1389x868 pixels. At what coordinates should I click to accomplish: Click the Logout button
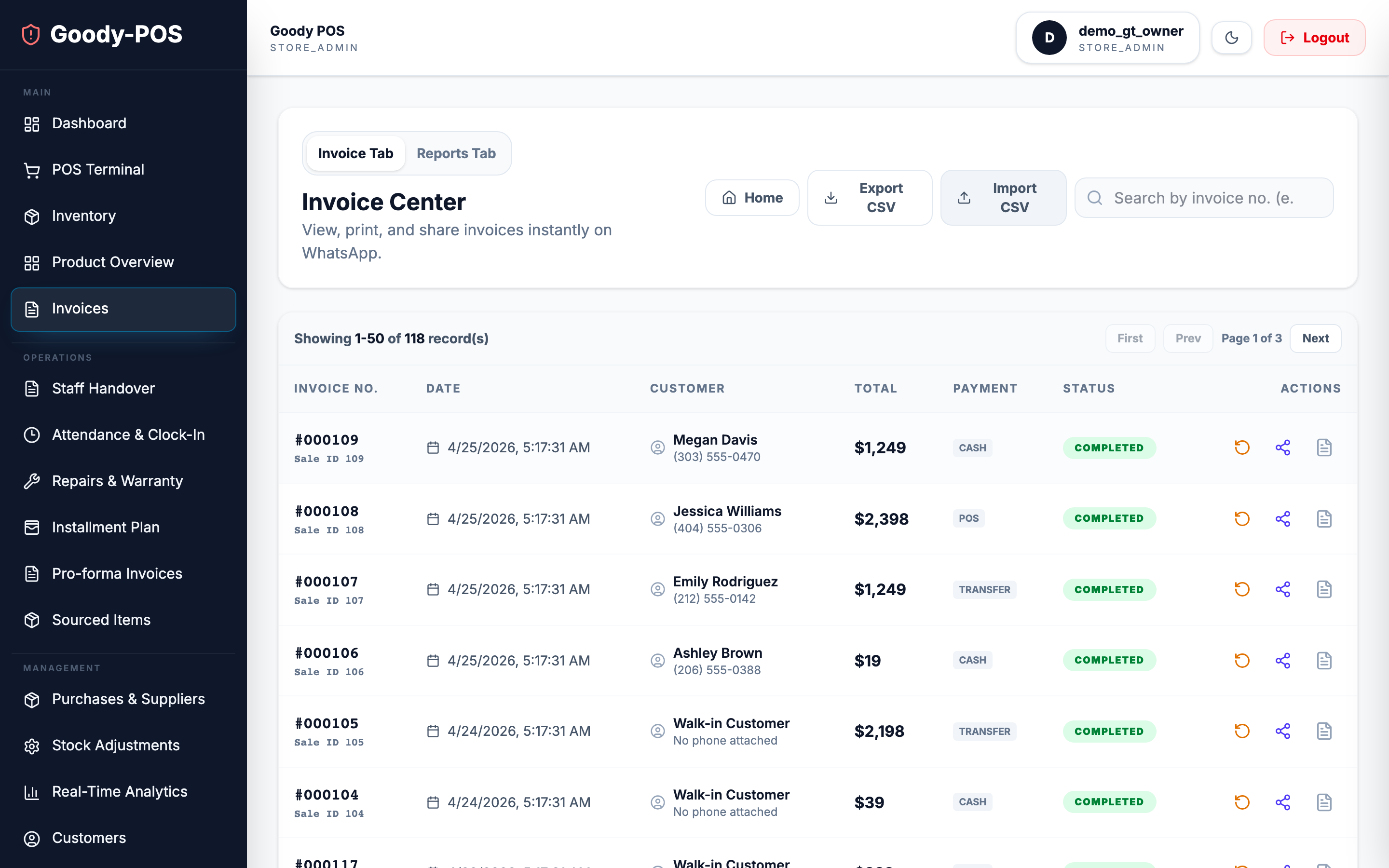coord(1314,37)
